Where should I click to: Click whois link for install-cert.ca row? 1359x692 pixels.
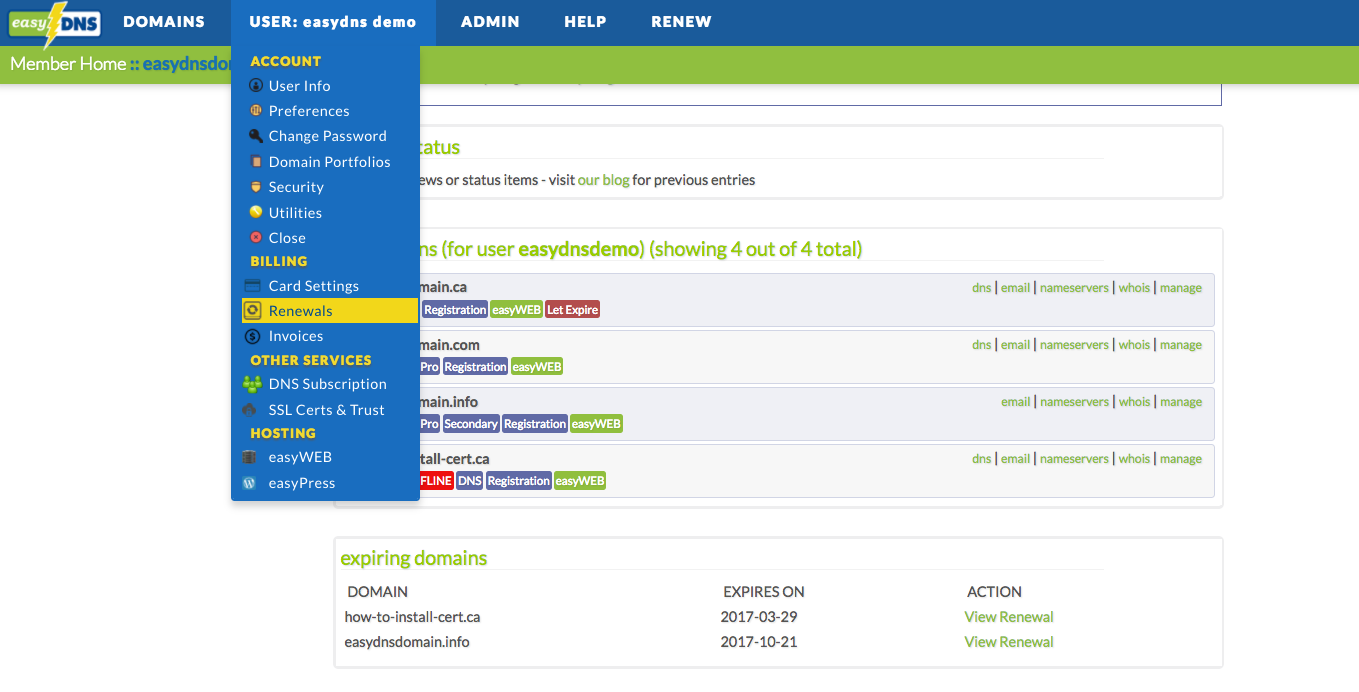tap(1134, 458)
